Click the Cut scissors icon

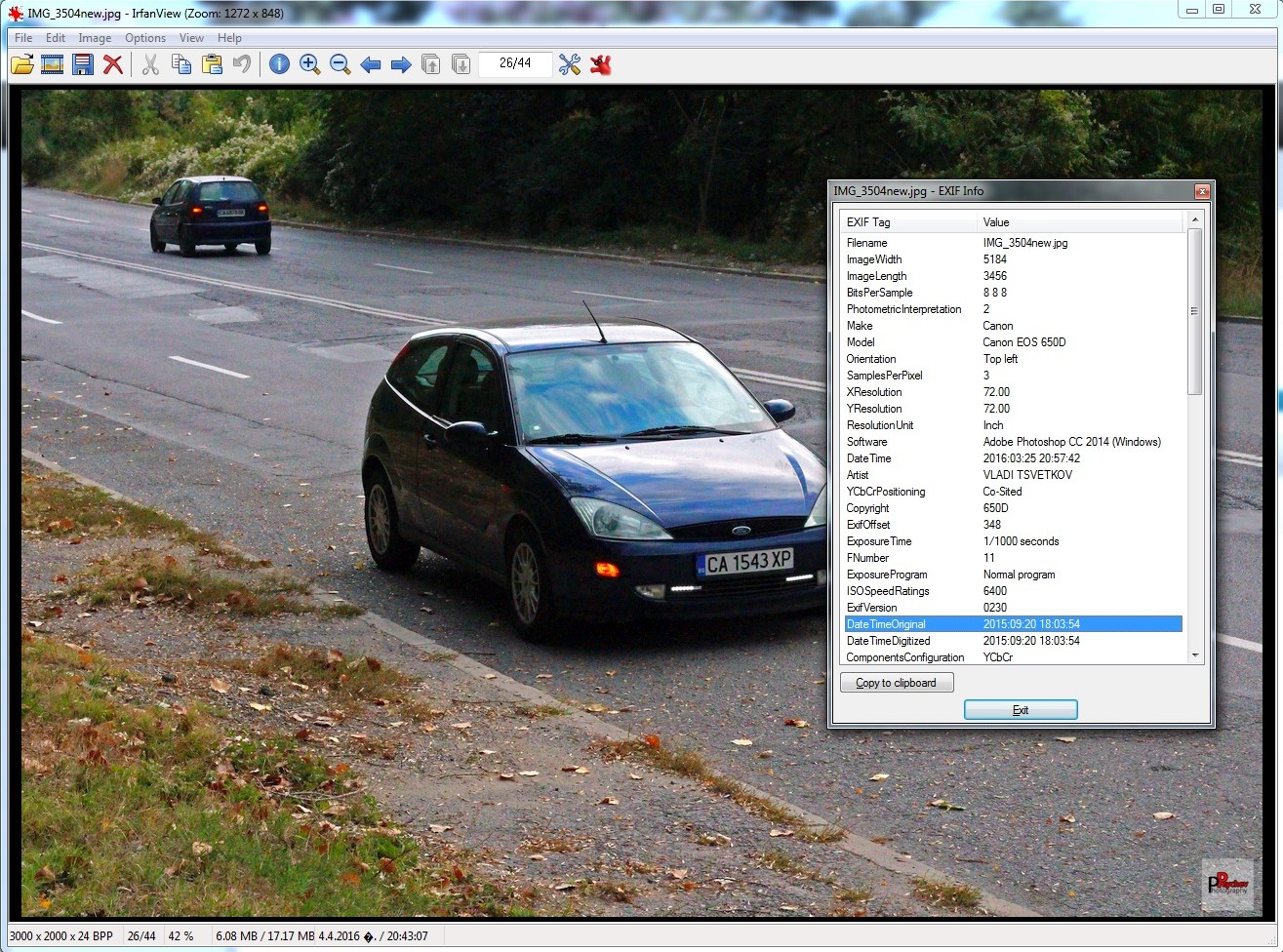click(150, 64)
